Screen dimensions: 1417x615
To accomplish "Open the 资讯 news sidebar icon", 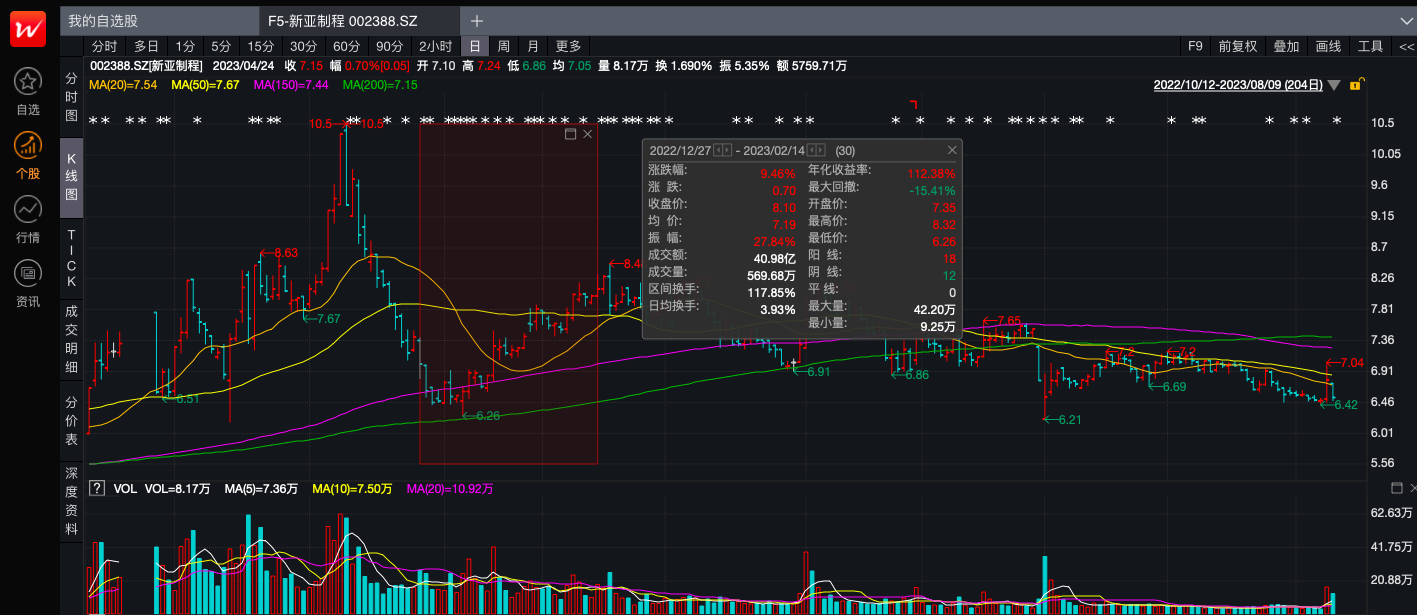I will tap(28, 272).
